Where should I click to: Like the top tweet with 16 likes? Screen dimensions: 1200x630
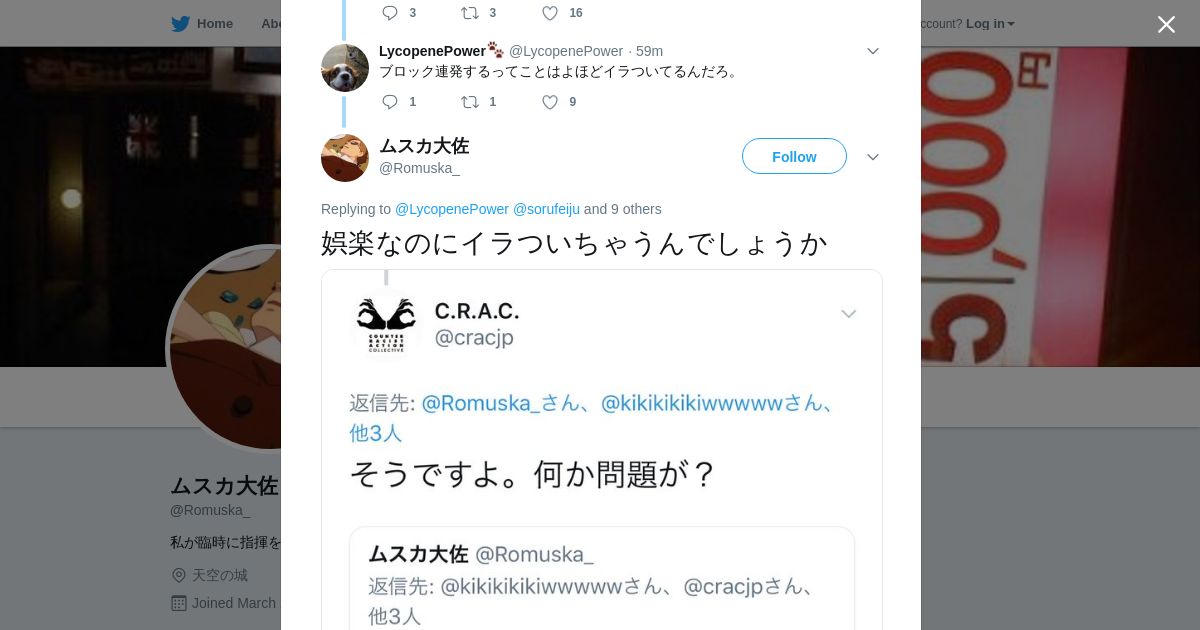(550, 13)
